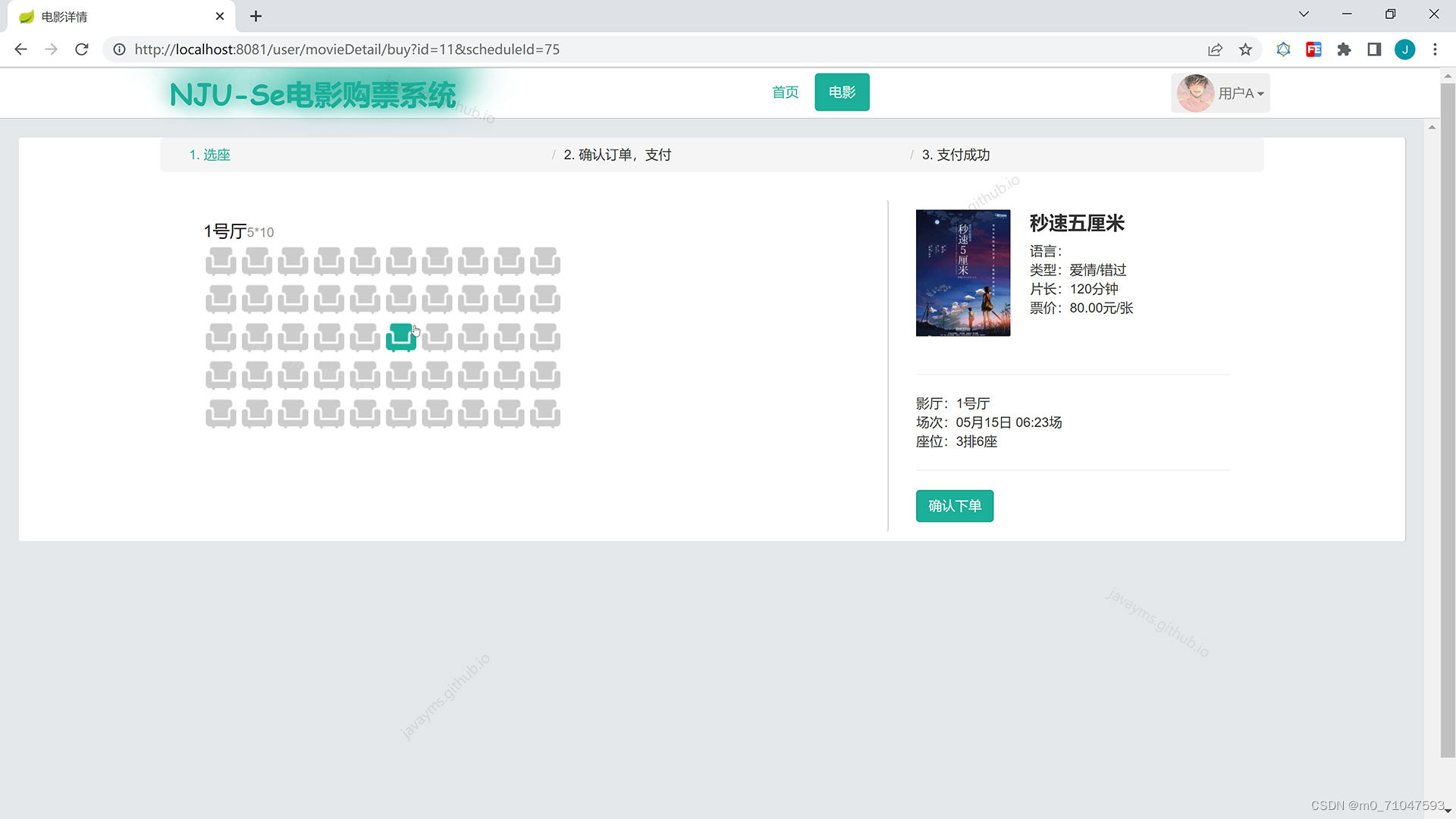Select seat row 2 seat 3
The image size is (1456, 819).
[293, 300]
